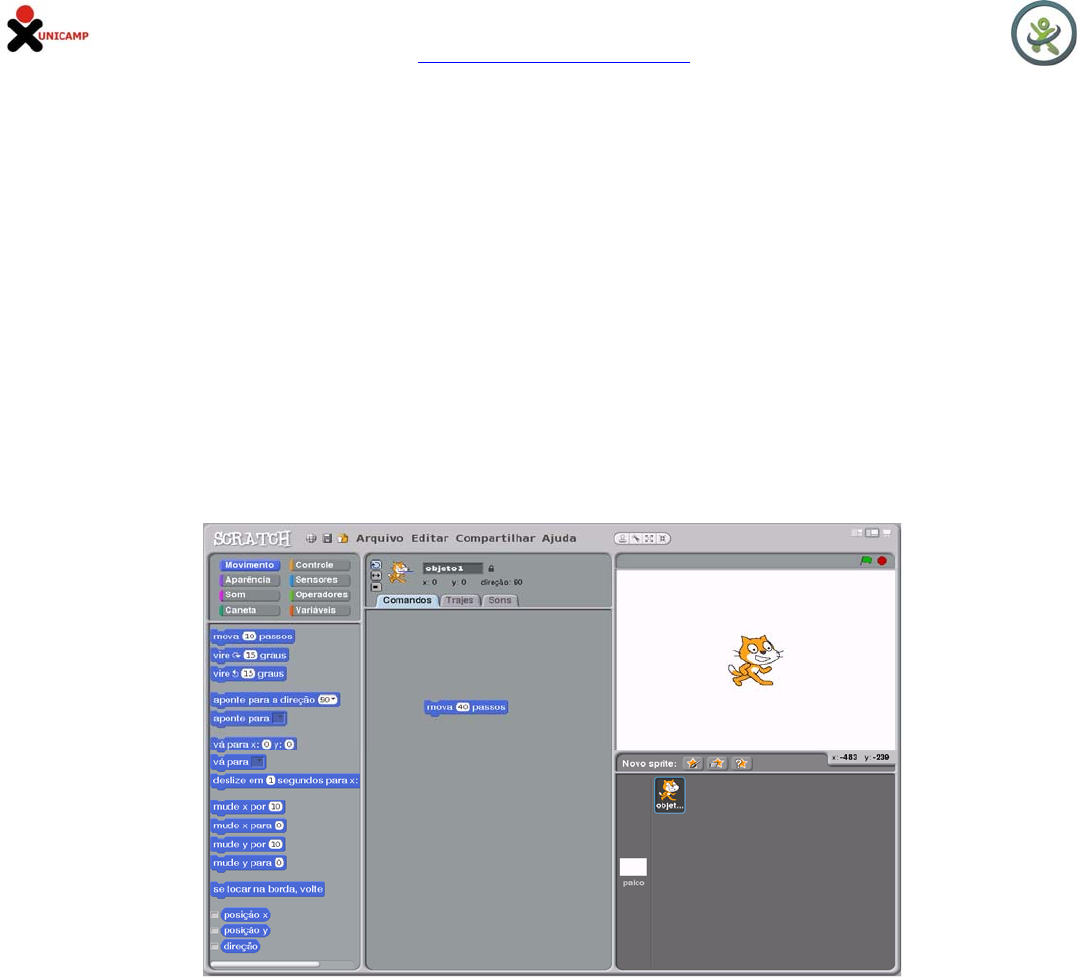Select the duplicate stamp tool
Viewport: 1077px width, 979px height.
click(x=622, y=539)
